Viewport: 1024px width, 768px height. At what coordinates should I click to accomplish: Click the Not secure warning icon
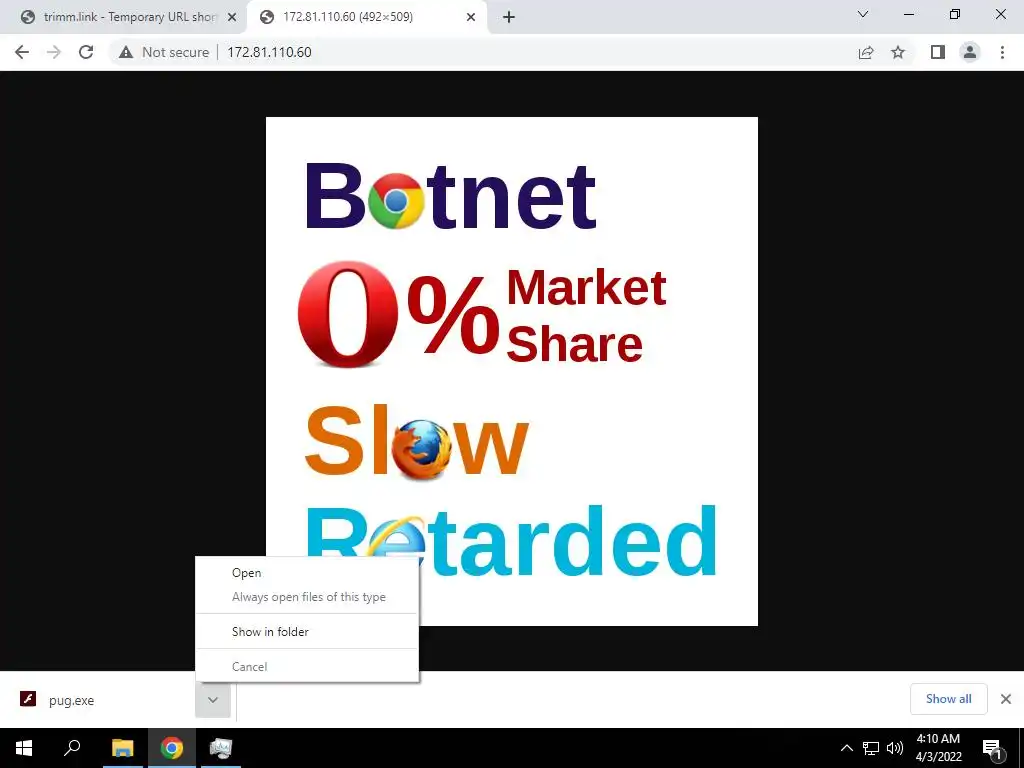pos(126,52)
